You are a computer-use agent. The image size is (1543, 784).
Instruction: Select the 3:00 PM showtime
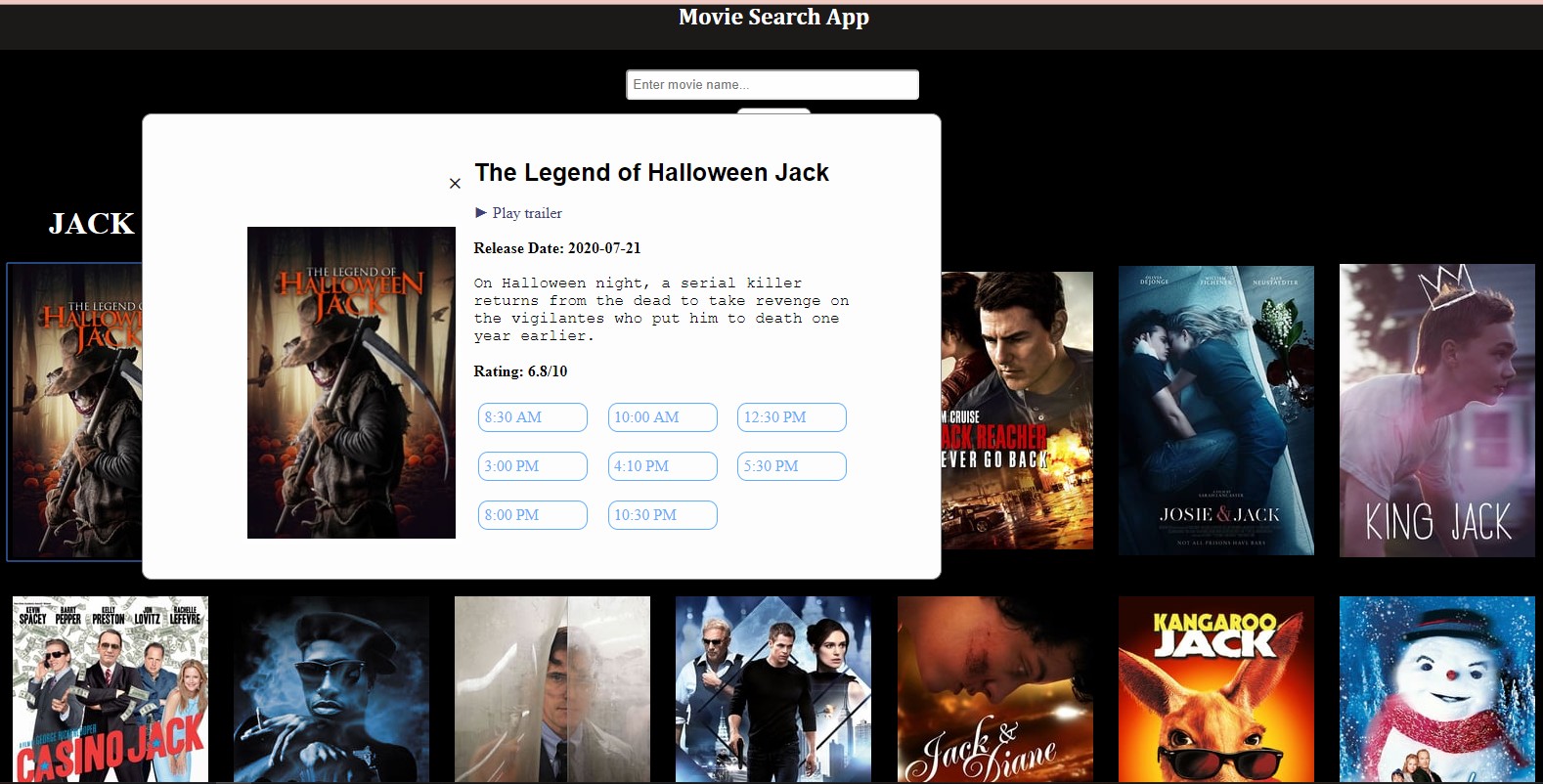533,466
